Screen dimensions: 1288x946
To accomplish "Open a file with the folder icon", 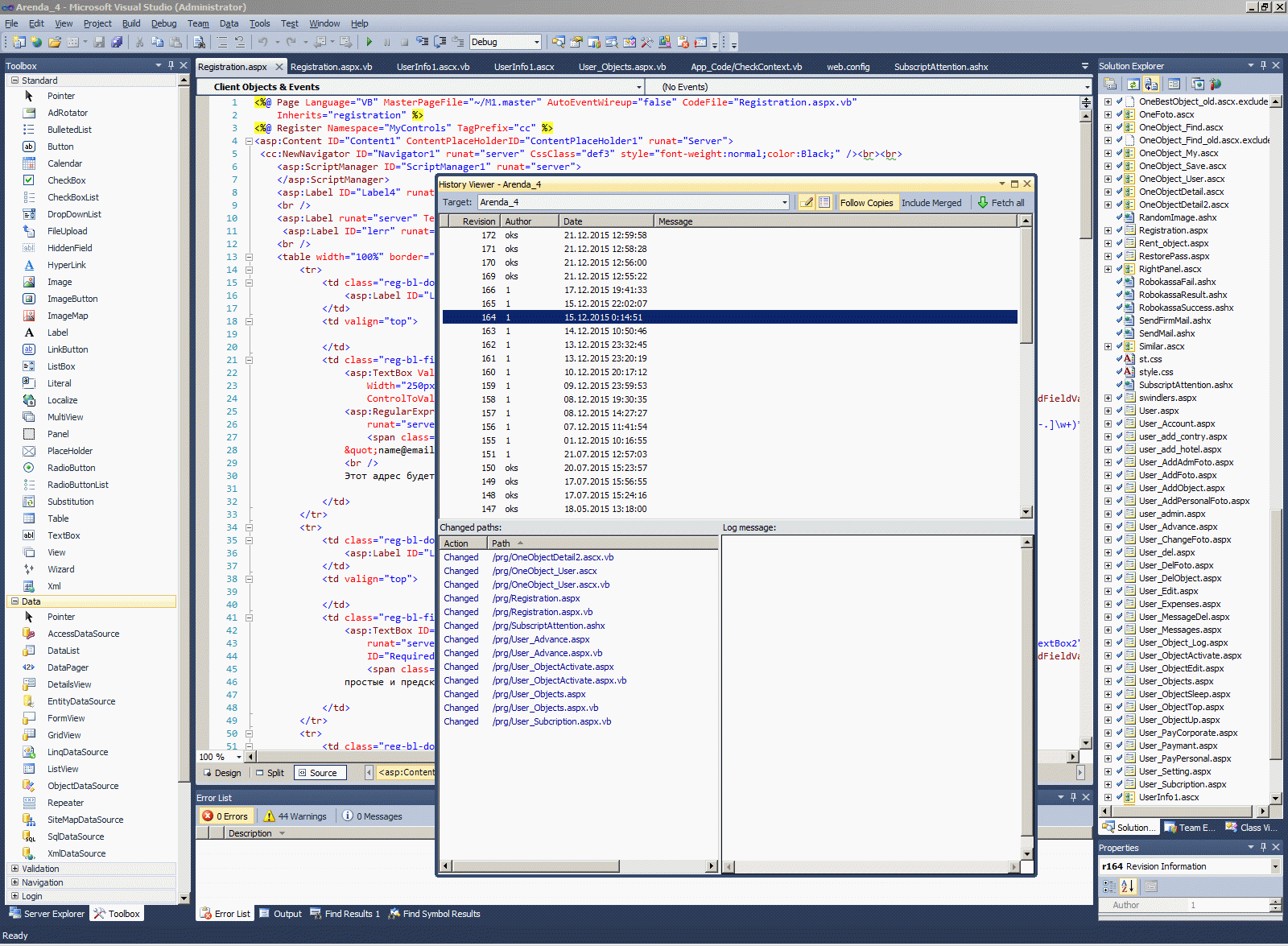I will click(x=54, y=42).
